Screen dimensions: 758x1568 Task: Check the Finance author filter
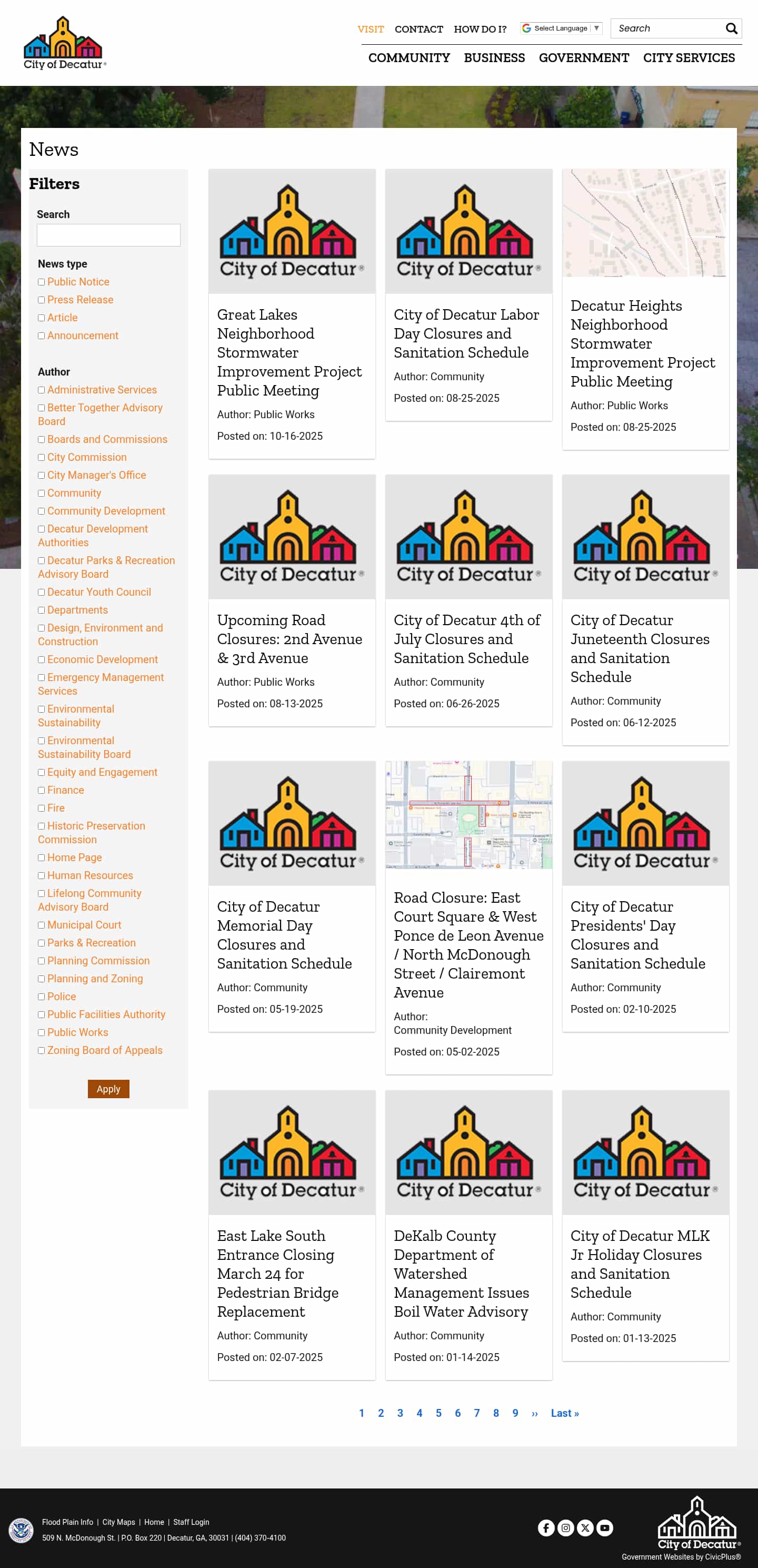click(42, 791)
